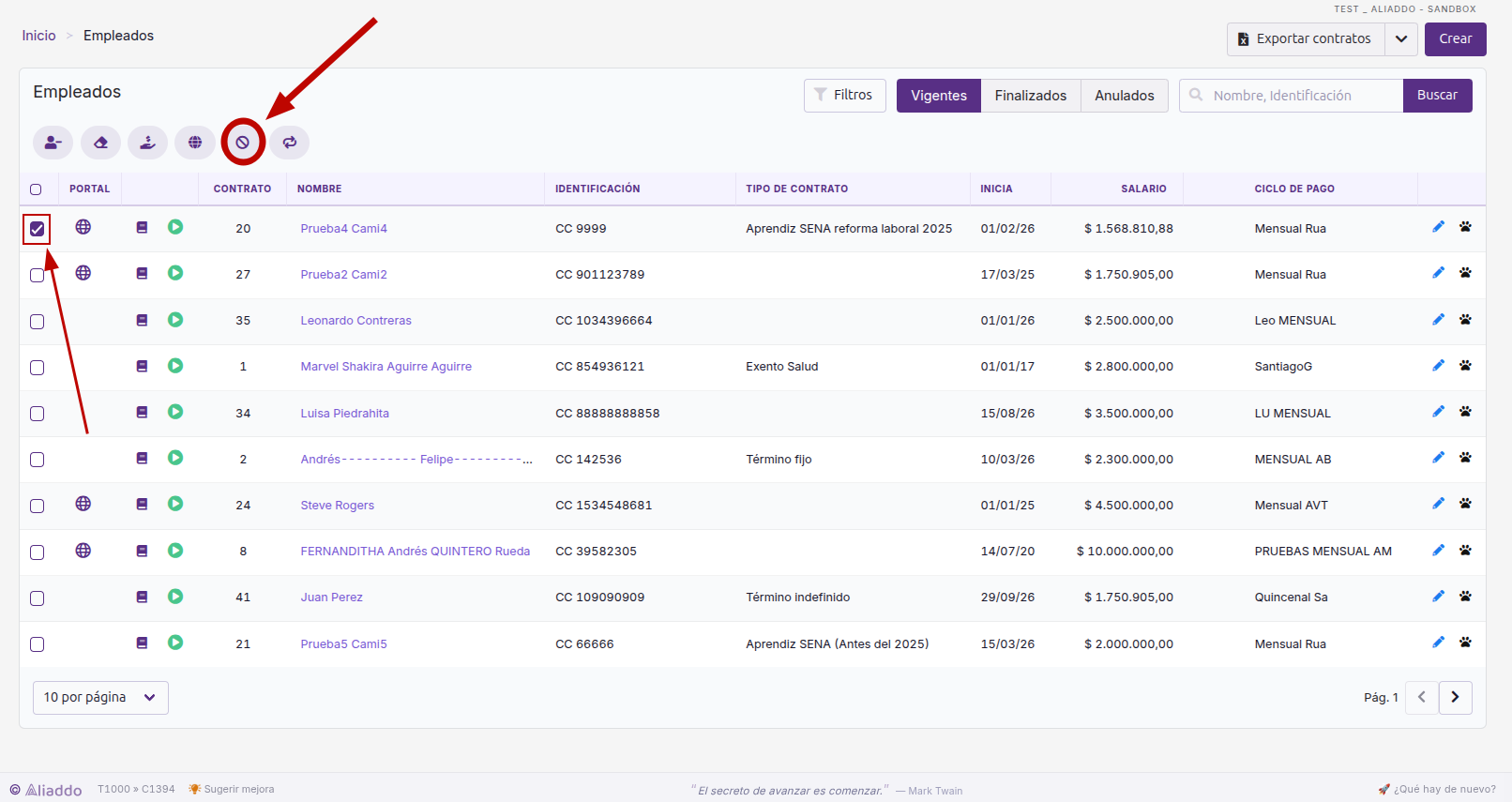The image size is (1512, 802).
Task: Click the repeat arrows toolbar icon
Action: point(290,143)
